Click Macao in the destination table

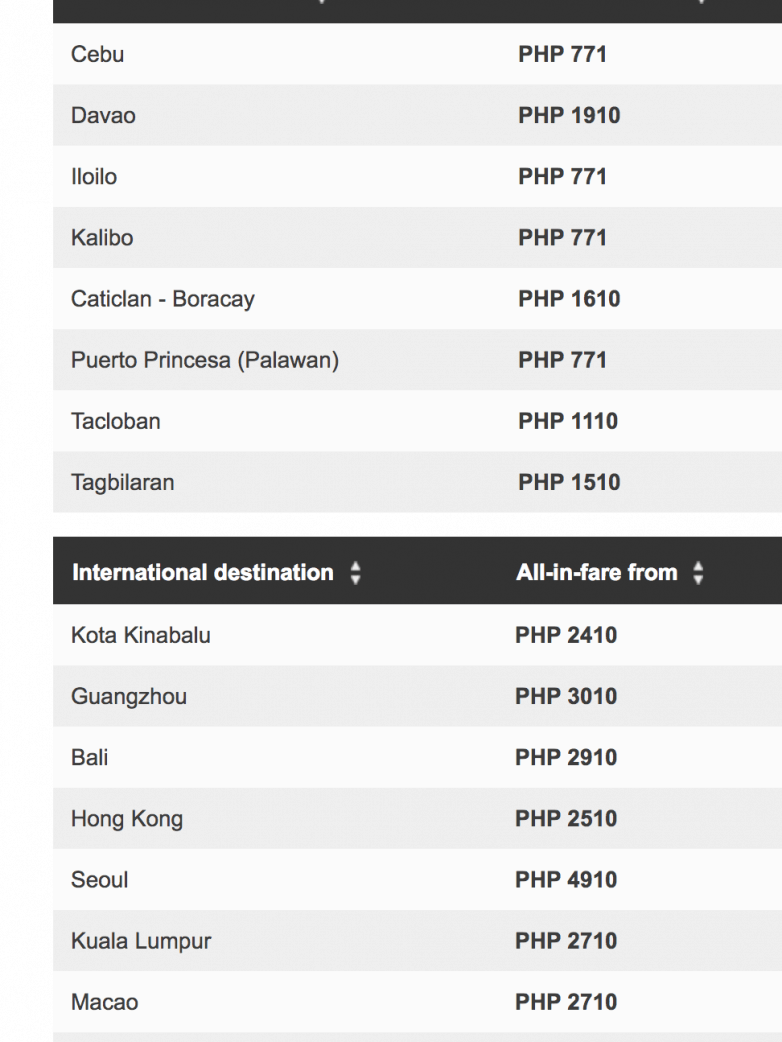tap(105, 1002)
